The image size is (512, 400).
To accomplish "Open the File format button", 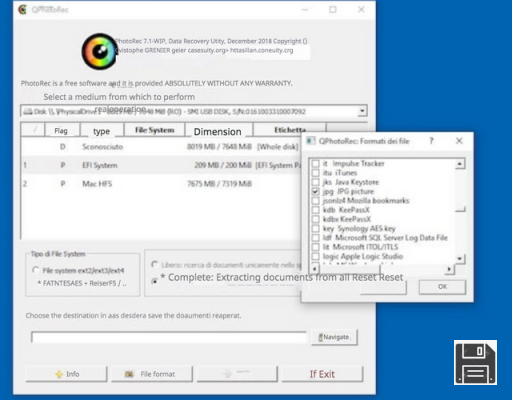I will pyautogui.click(x=152, y=374).
